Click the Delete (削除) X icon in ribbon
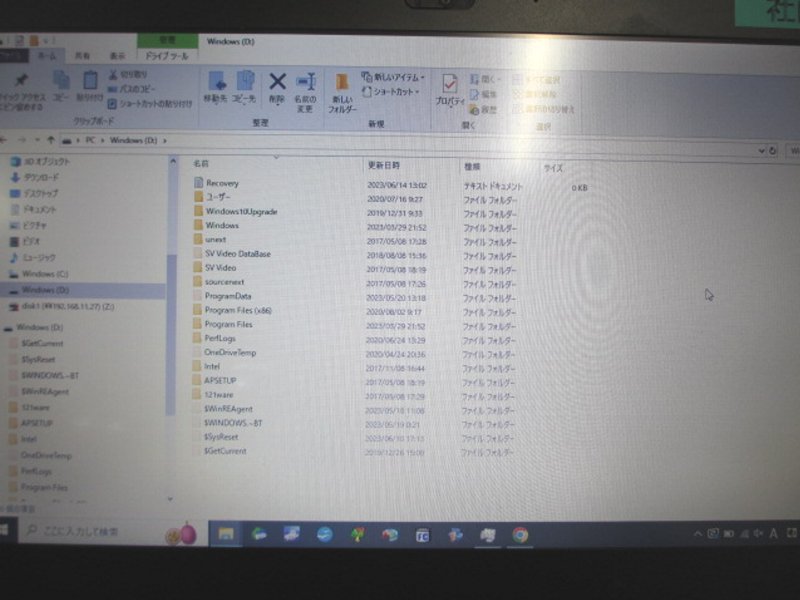Viewport: 800px width, 600px height. pos(277,82)
